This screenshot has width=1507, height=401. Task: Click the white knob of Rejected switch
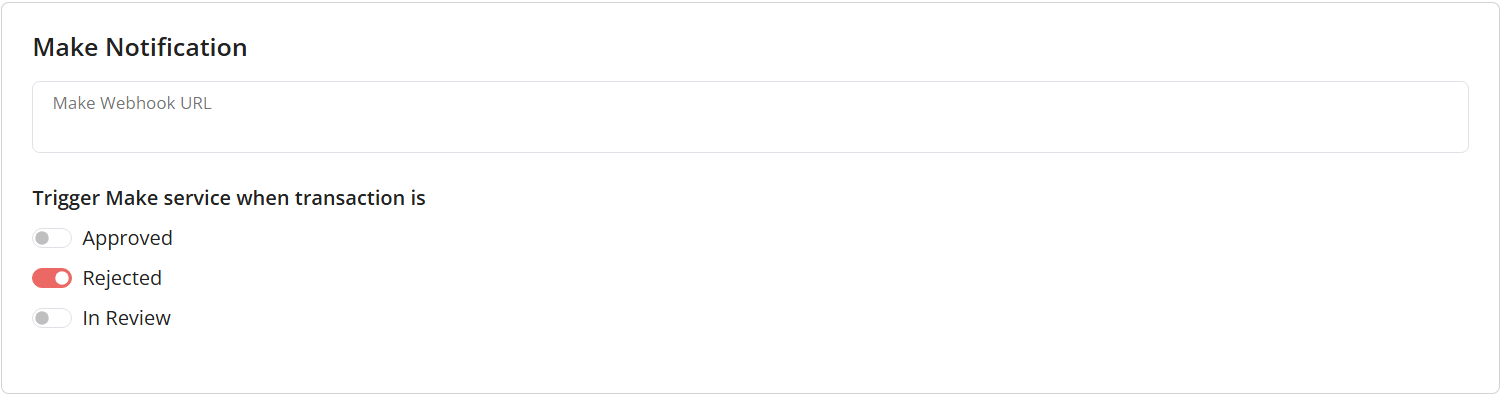62,278
